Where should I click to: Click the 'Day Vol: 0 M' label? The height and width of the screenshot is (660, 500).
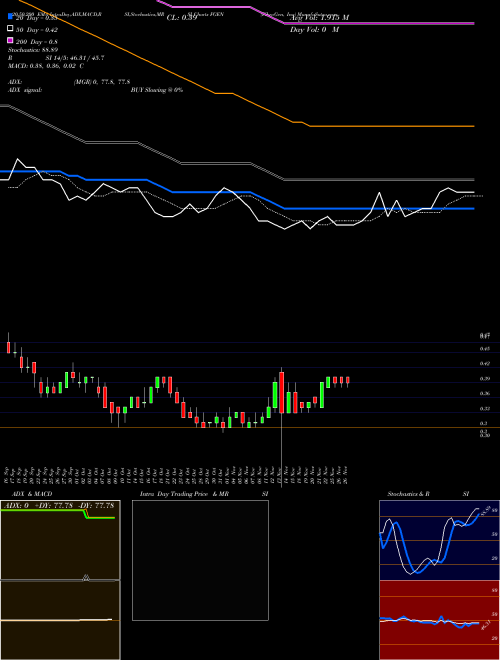tap(314, 29)
